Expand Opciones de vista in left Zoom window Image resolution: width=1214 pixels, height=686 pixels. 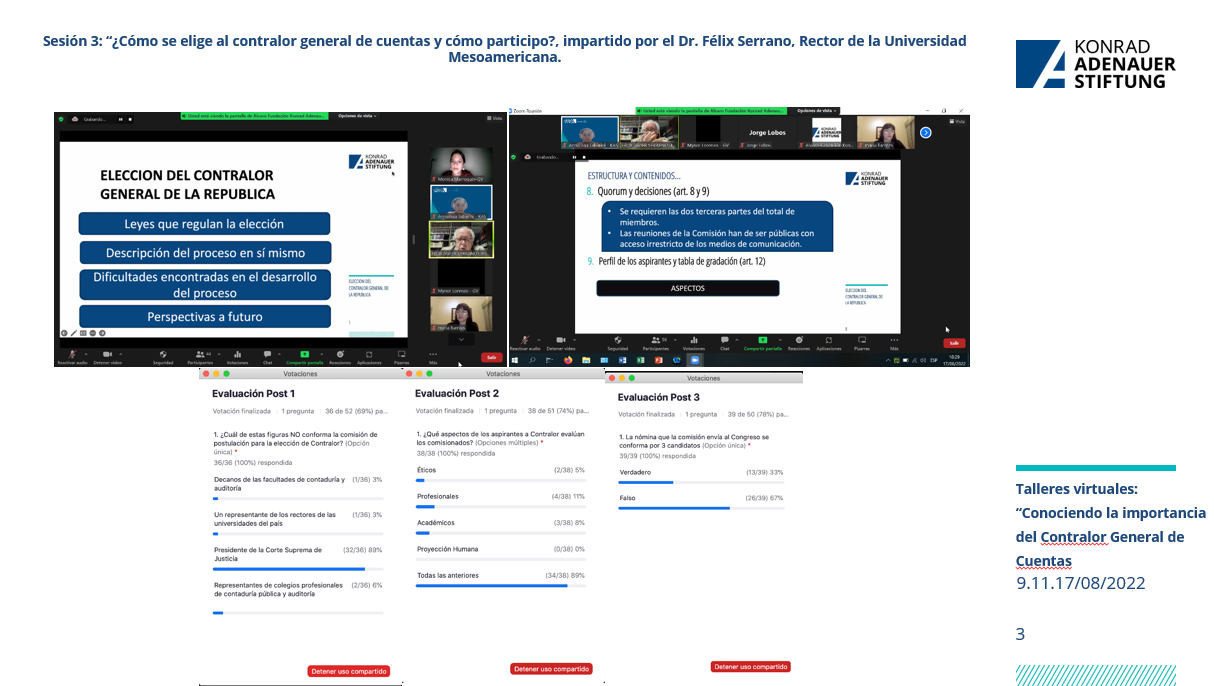pyautogui.click(x=357, y=116)
